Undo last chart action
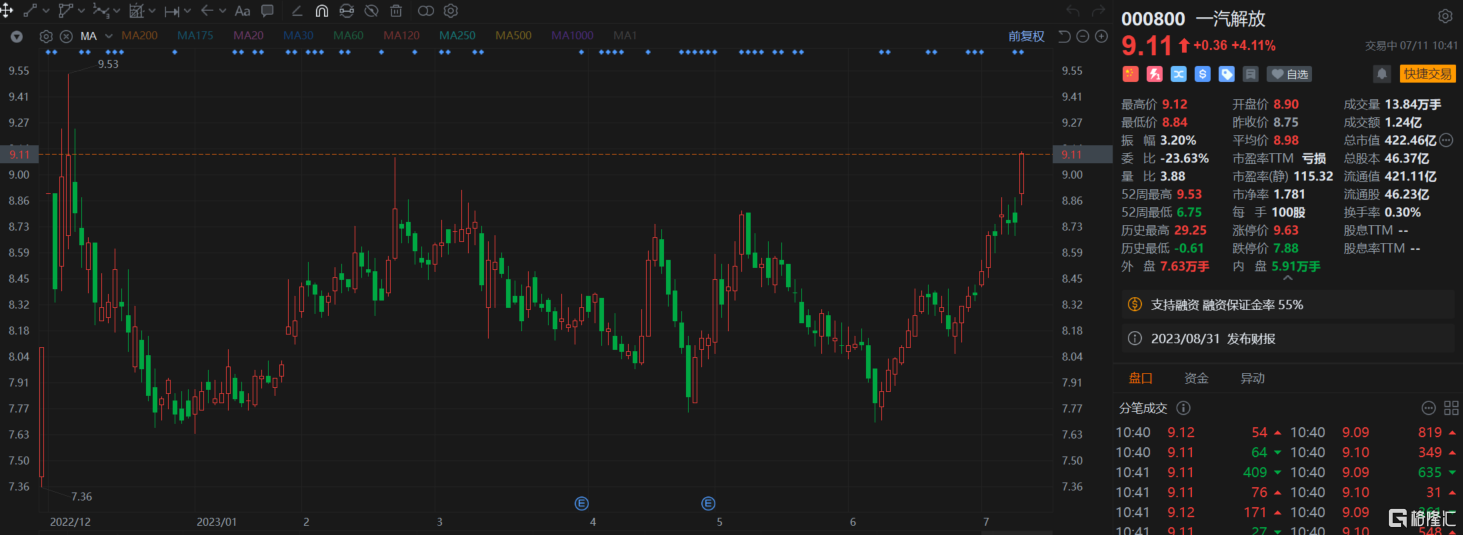This screenshot has width=1463, height=535. [x=1073, y=11]
